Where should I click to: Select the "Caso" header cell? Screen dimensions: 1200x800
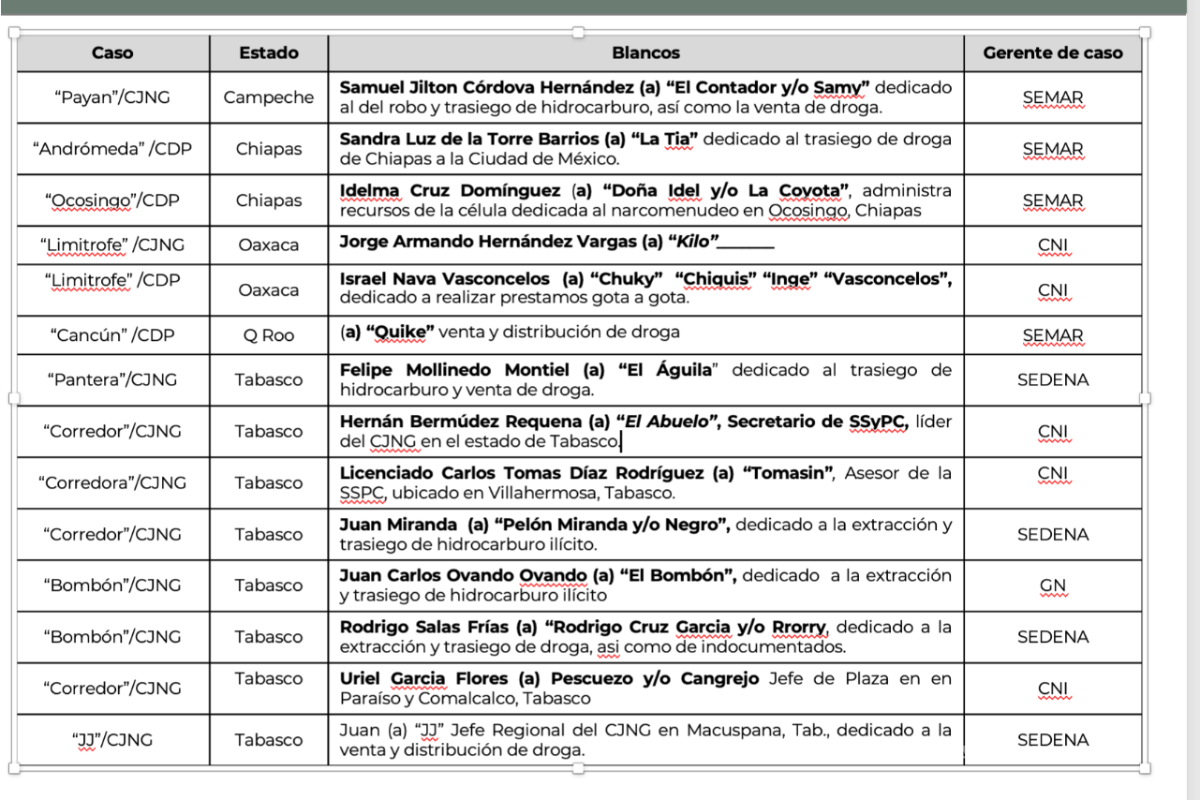(x=112, y=53)
